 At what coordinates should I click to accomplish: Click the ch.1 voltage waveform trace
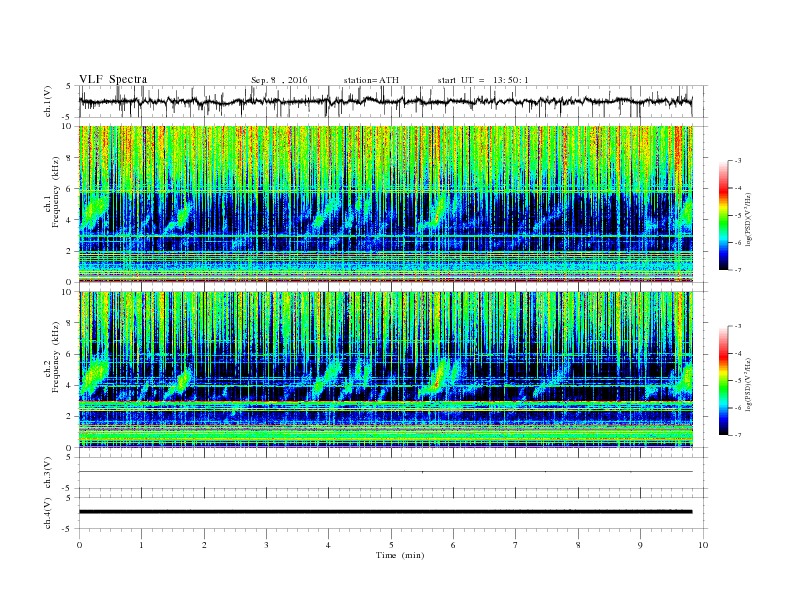click(x=385, y=101)
